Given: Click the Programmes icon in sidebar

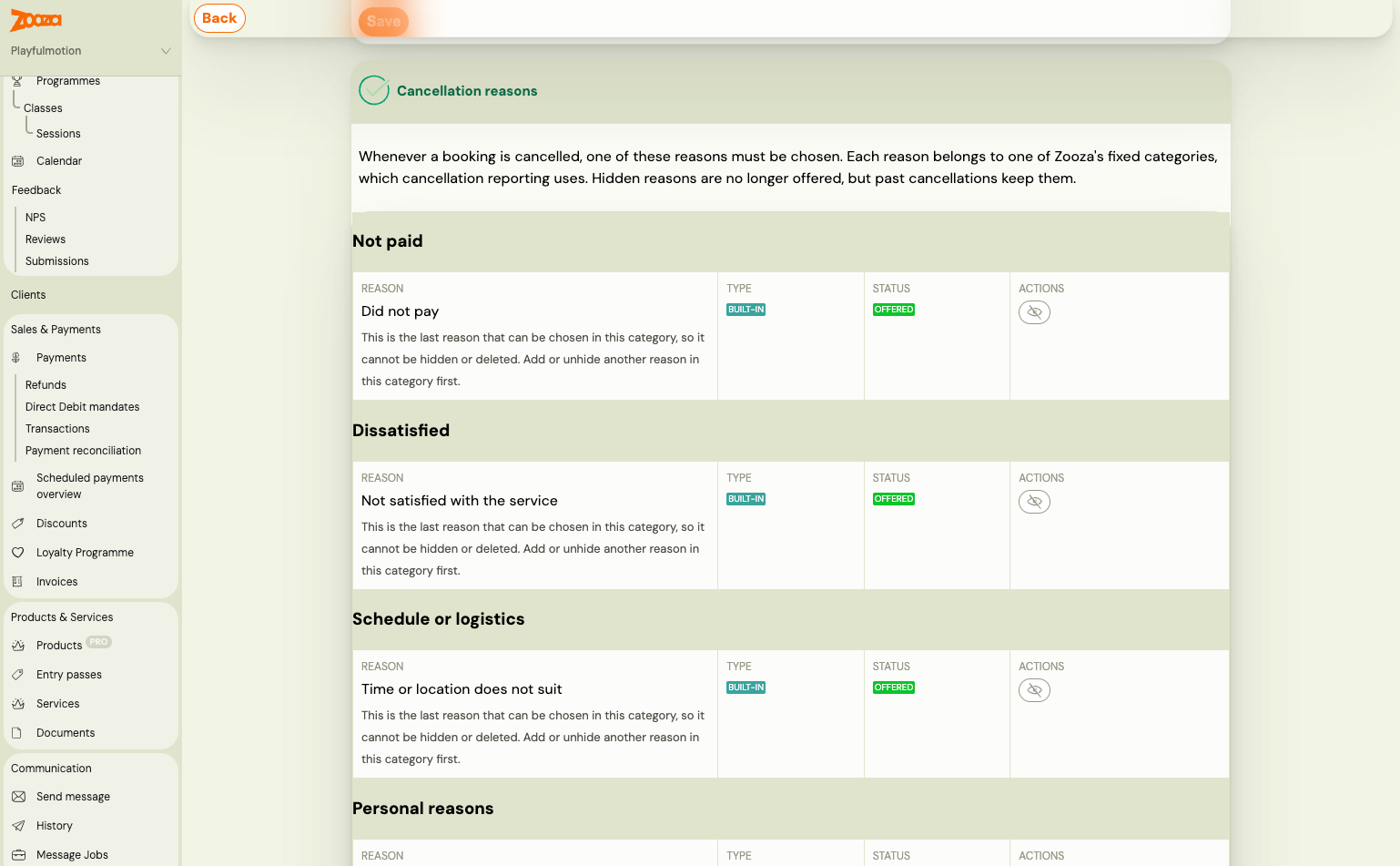Looking at the screenshot, I should (x=16, y=81).
